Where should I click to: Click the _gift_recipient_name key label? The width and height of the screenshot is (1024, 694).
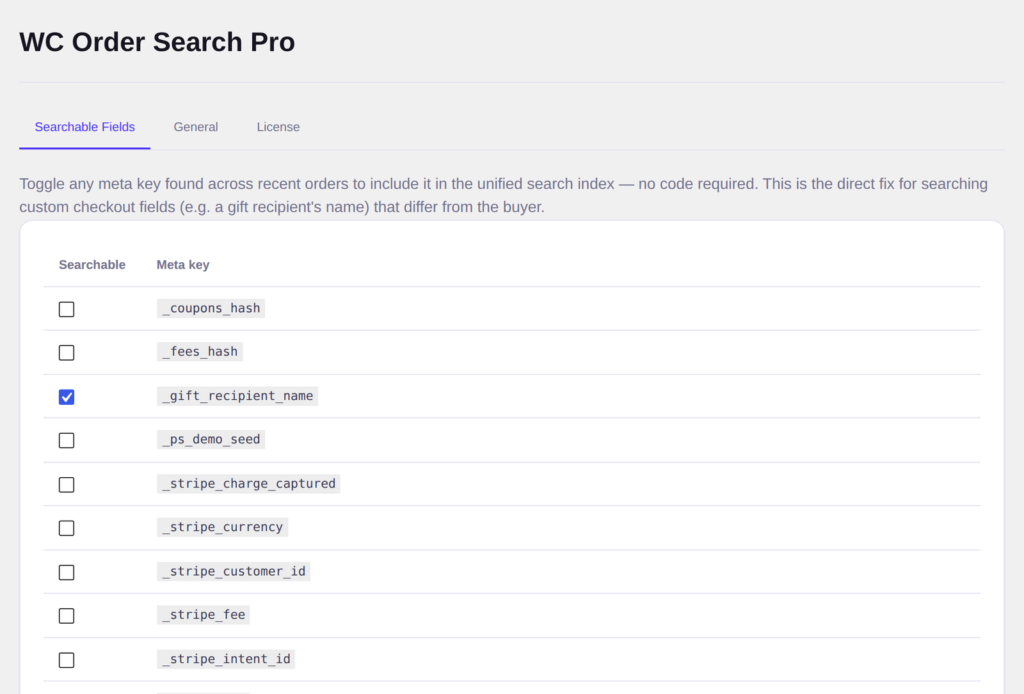pyautogui.click(x=238, y=396)
